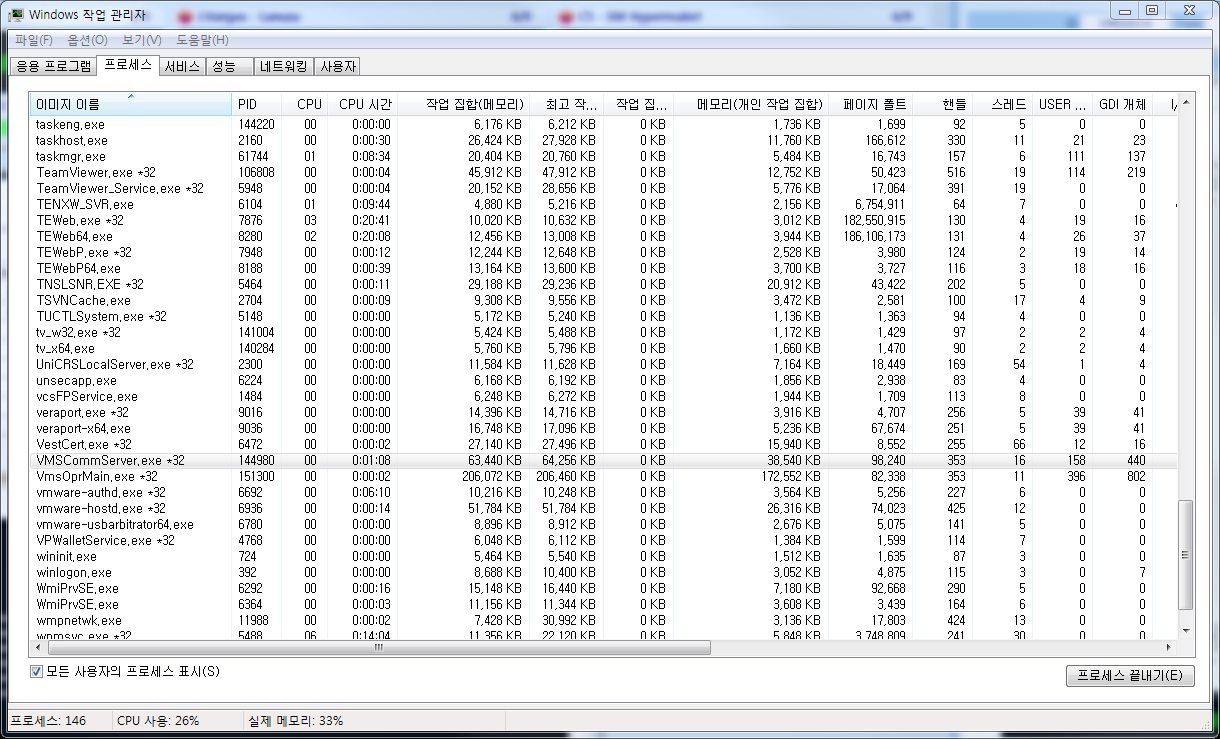Image resolution: width=1220 pixels, height=739 pixels.
Task: Select the TUCTLSystem.exe *32 process
Action: point(605,316)
